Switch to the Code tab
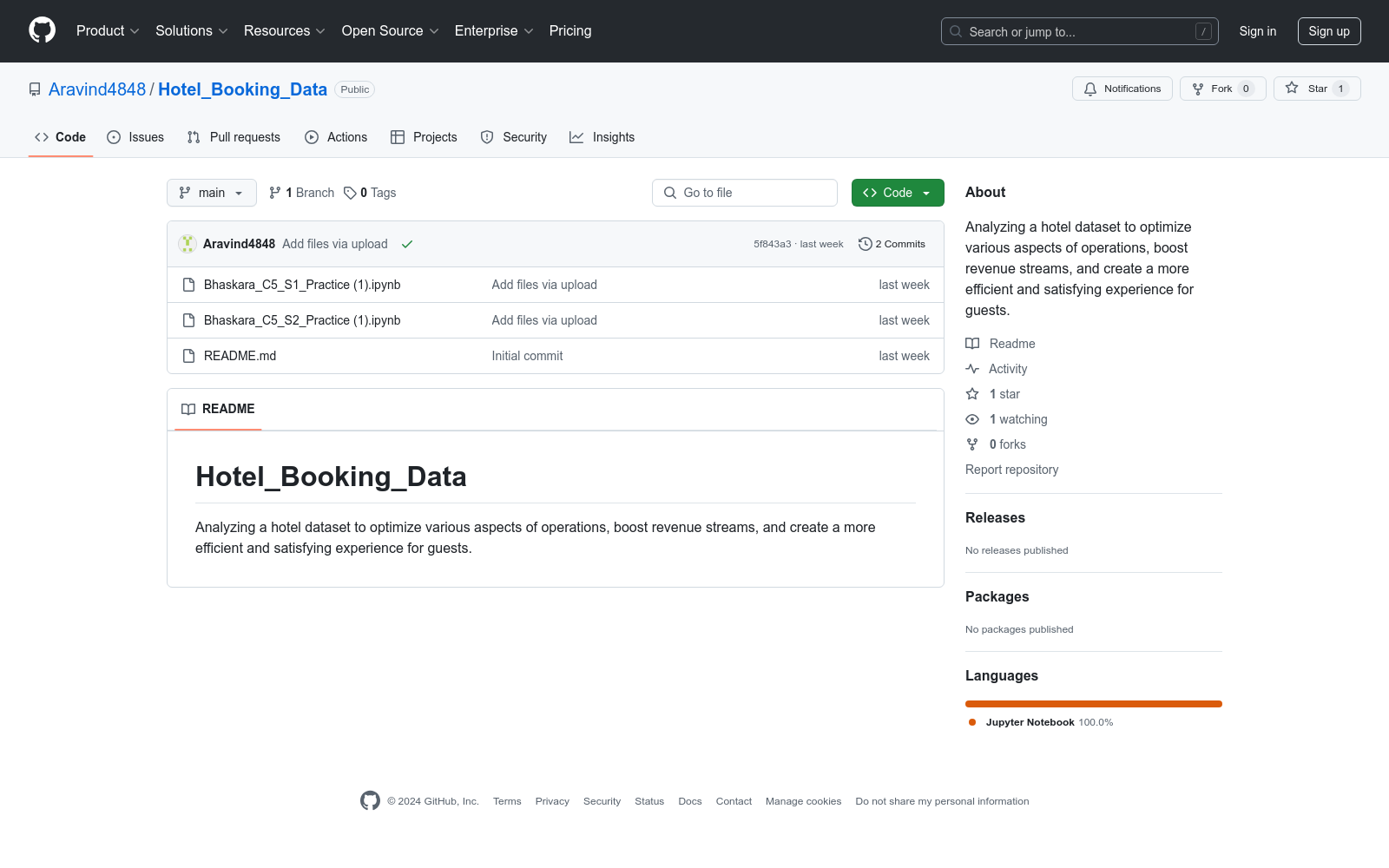This screenshot has height=868, width=1389. 61,137
